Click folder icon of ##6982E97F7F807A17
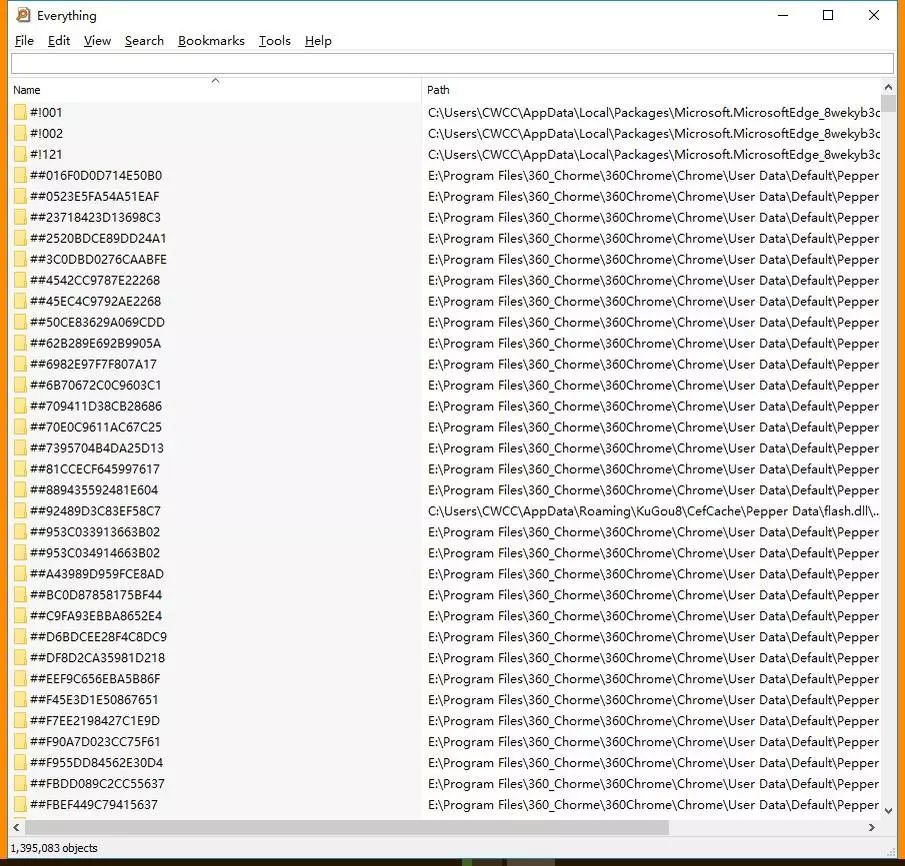Screen dimensions: 905x866 point(20,364)
